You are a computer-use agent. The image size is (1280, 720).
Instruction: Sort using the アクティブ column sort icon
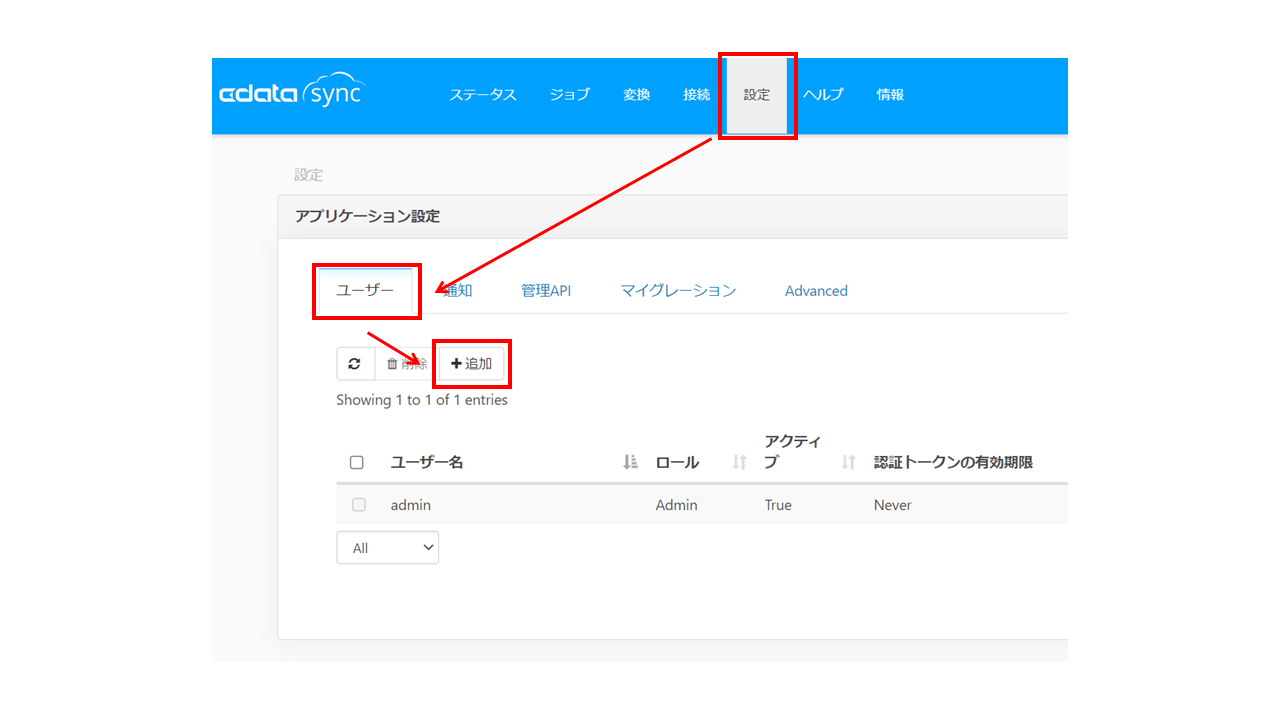[849, 462]
